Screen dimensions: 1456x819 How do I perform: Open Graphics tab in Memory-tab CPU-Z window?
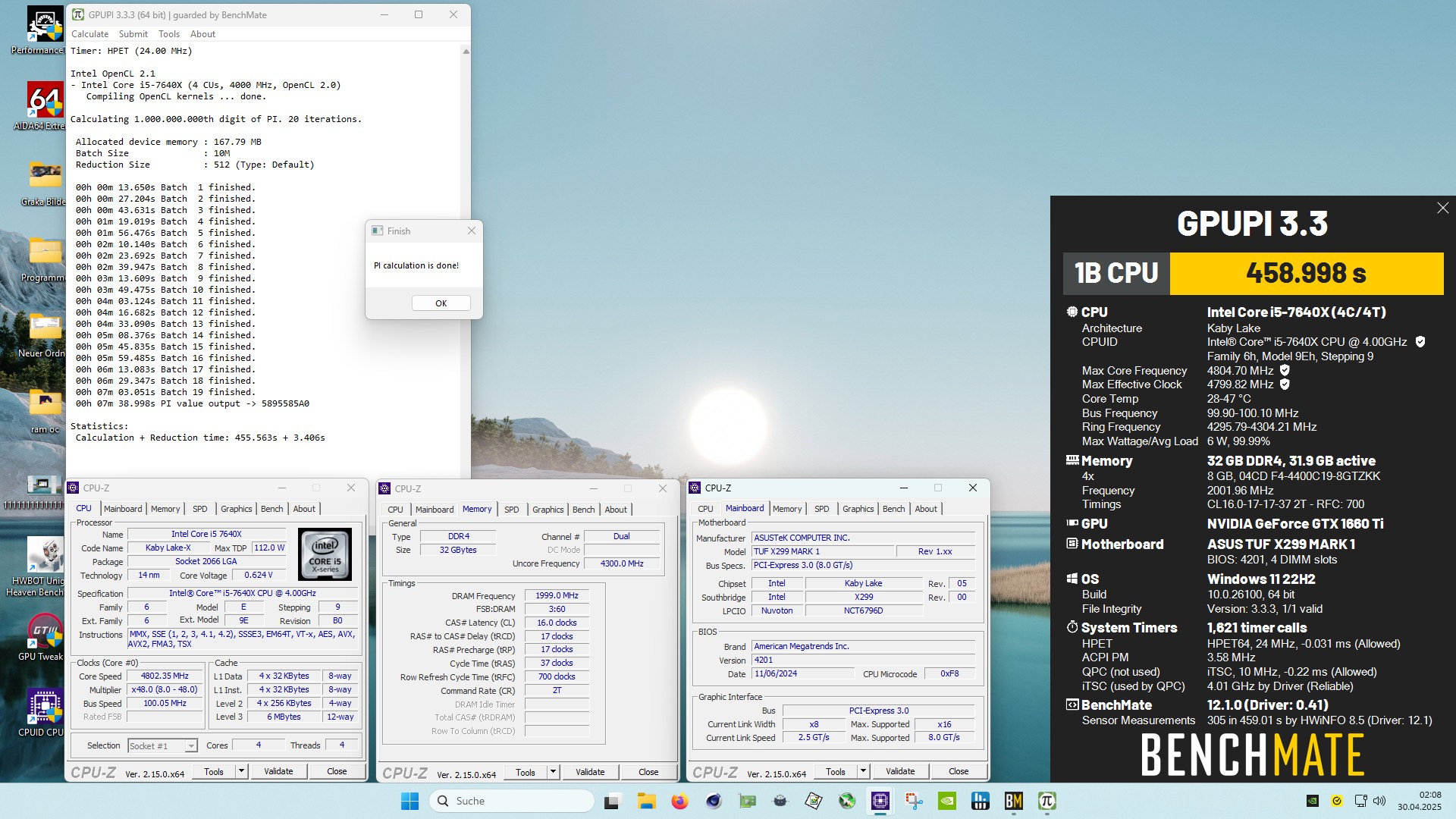[x=548, y=510]
